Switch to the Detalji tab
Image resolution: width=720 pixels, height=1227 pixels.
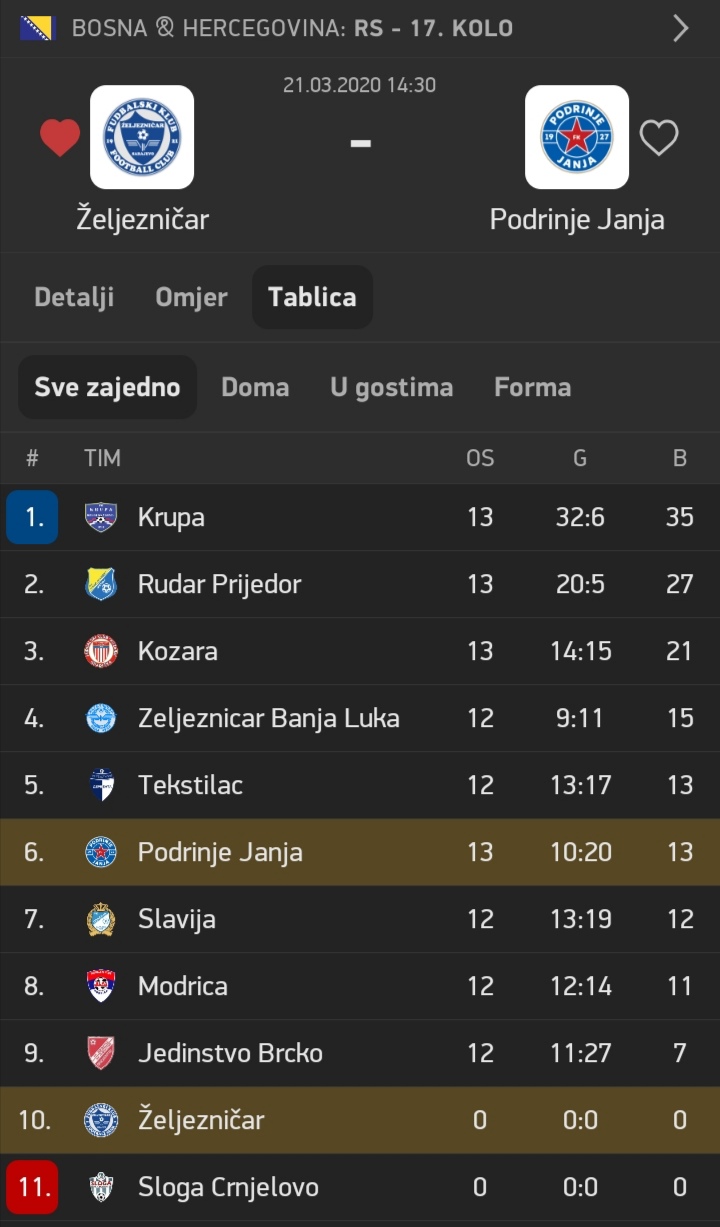(74, 297)
